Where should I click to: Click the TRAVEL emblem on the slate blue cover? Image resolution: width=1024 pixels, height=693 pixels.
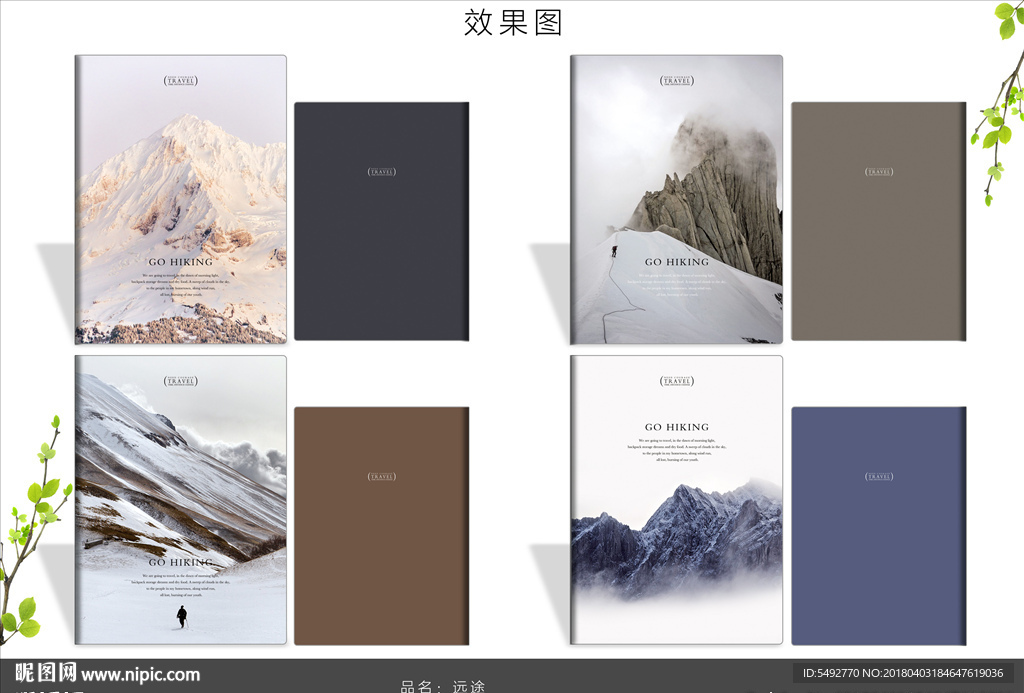tap(879, 477)
